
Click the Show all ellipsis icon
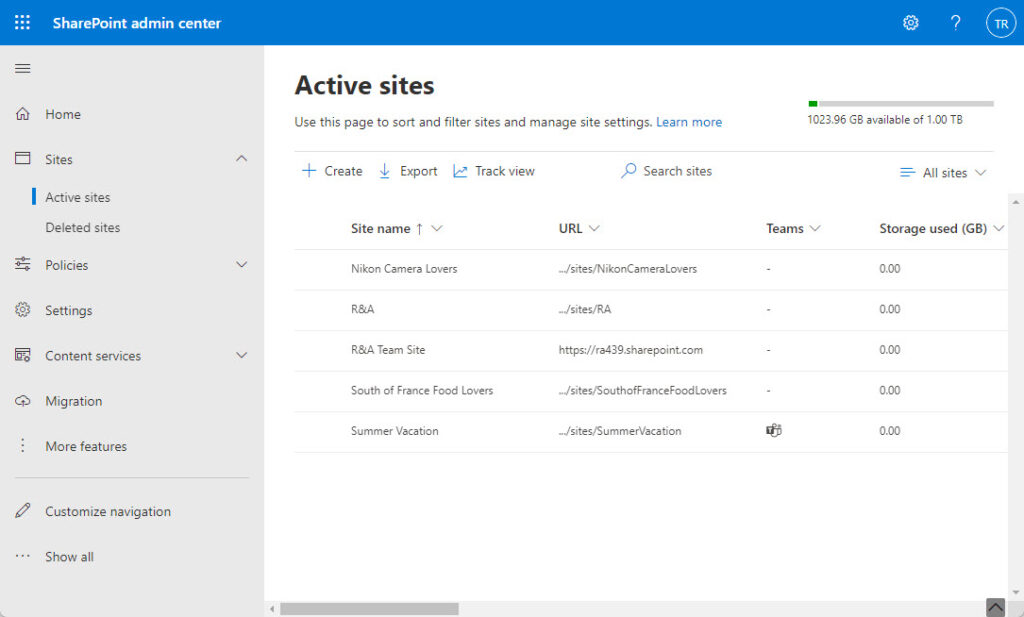(x=22, y=556)
